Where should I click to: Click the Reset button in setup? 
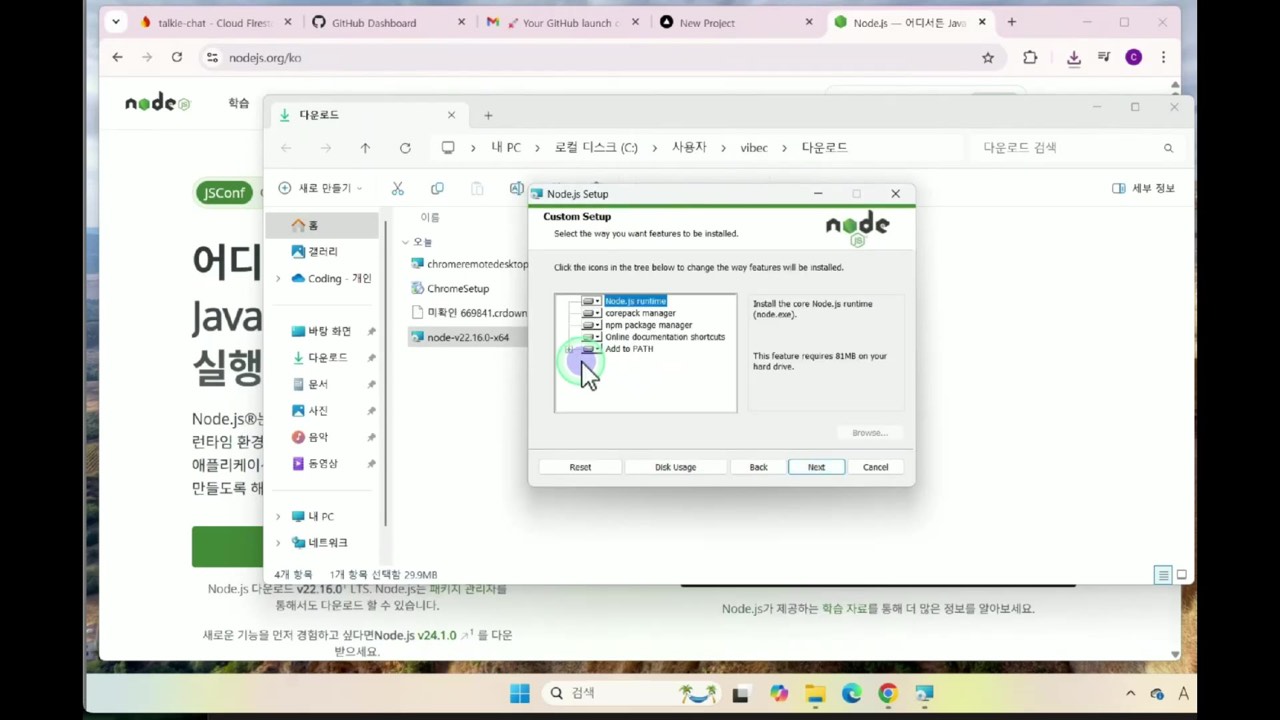click(x=580, y=467)
